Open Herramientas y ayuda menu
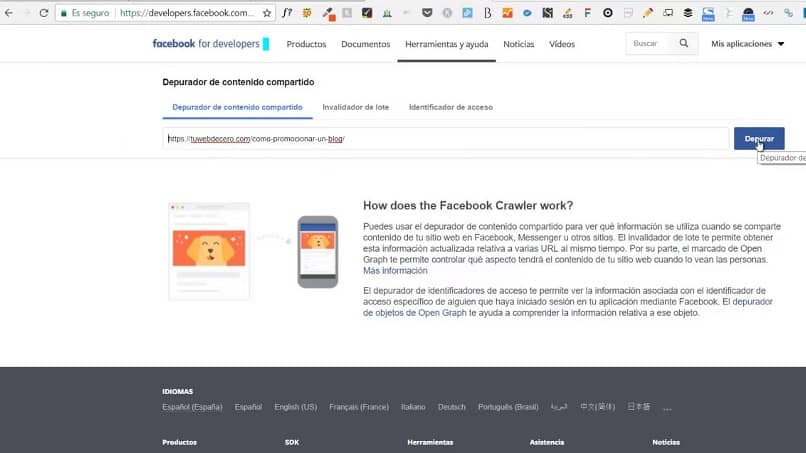This screenshot has width=806, height=453. coord(447,44)
